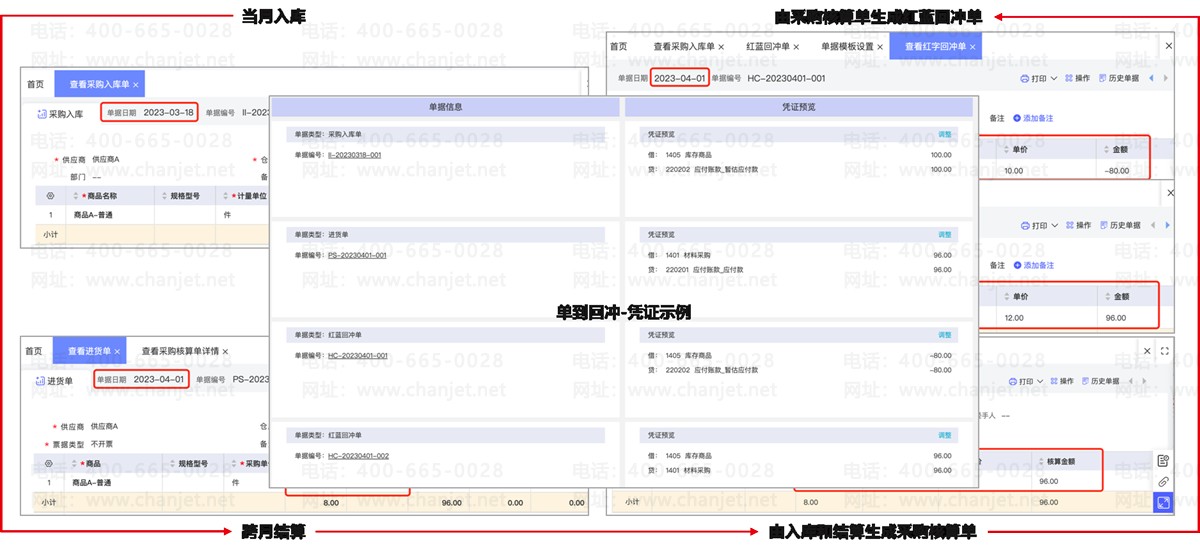Click 操作 in the 核算金额 window
The width and height of the screenshot is (1200, 546).
point(1060,381)
